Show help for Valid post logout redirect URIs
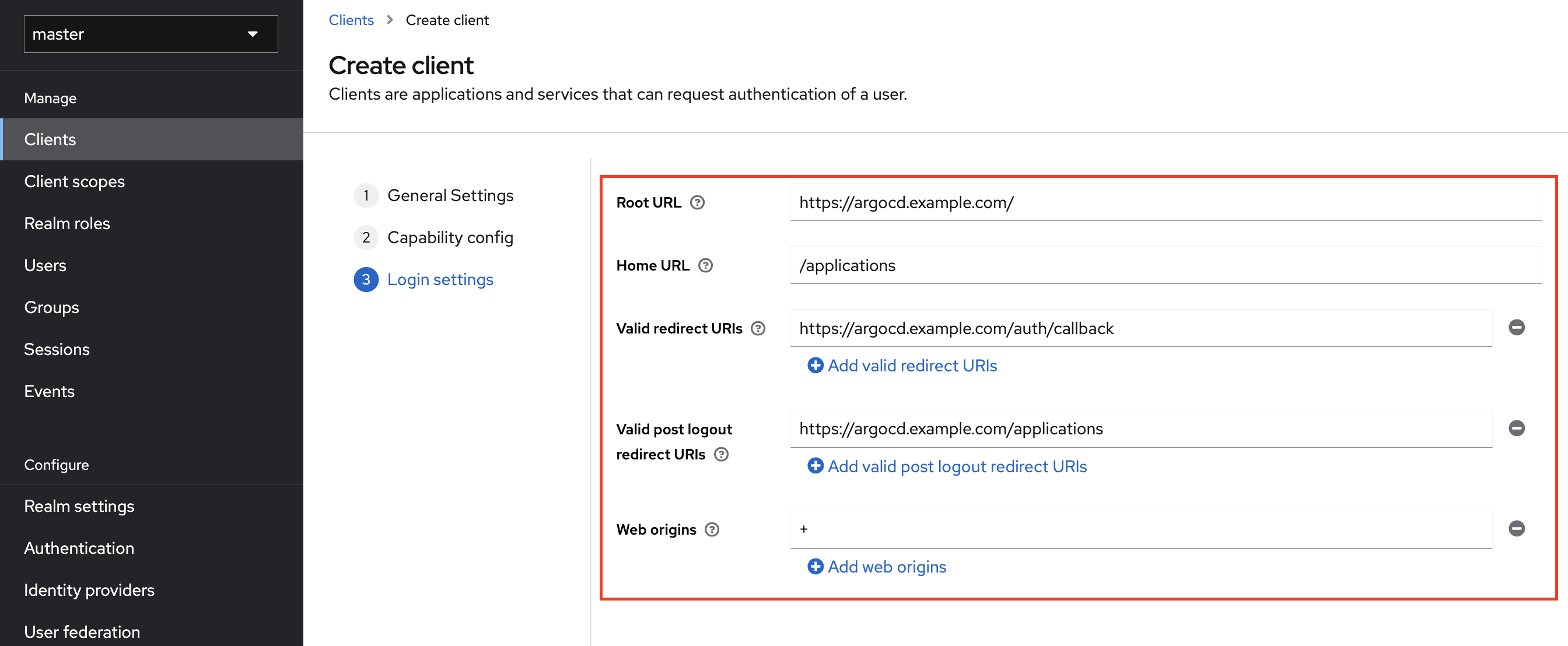Screen dimensions: 1568x646 coord(720,454)
